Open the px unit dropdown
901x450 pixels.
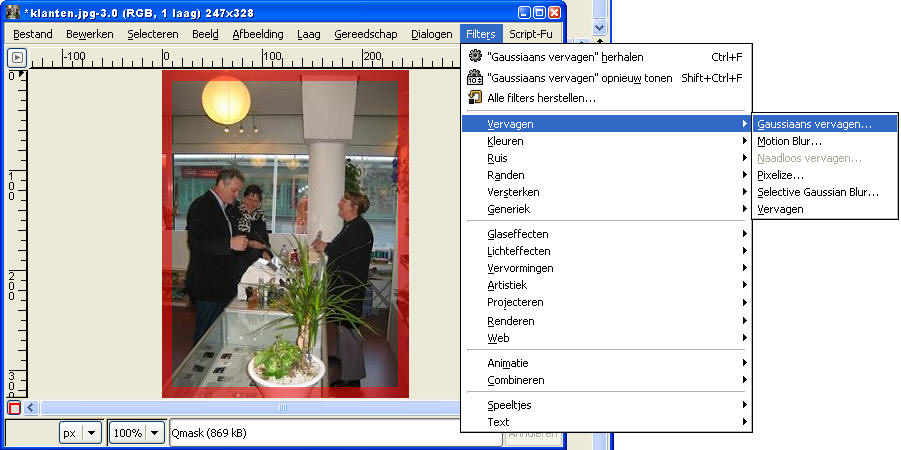pyautogui.click(x=92, y=433)
